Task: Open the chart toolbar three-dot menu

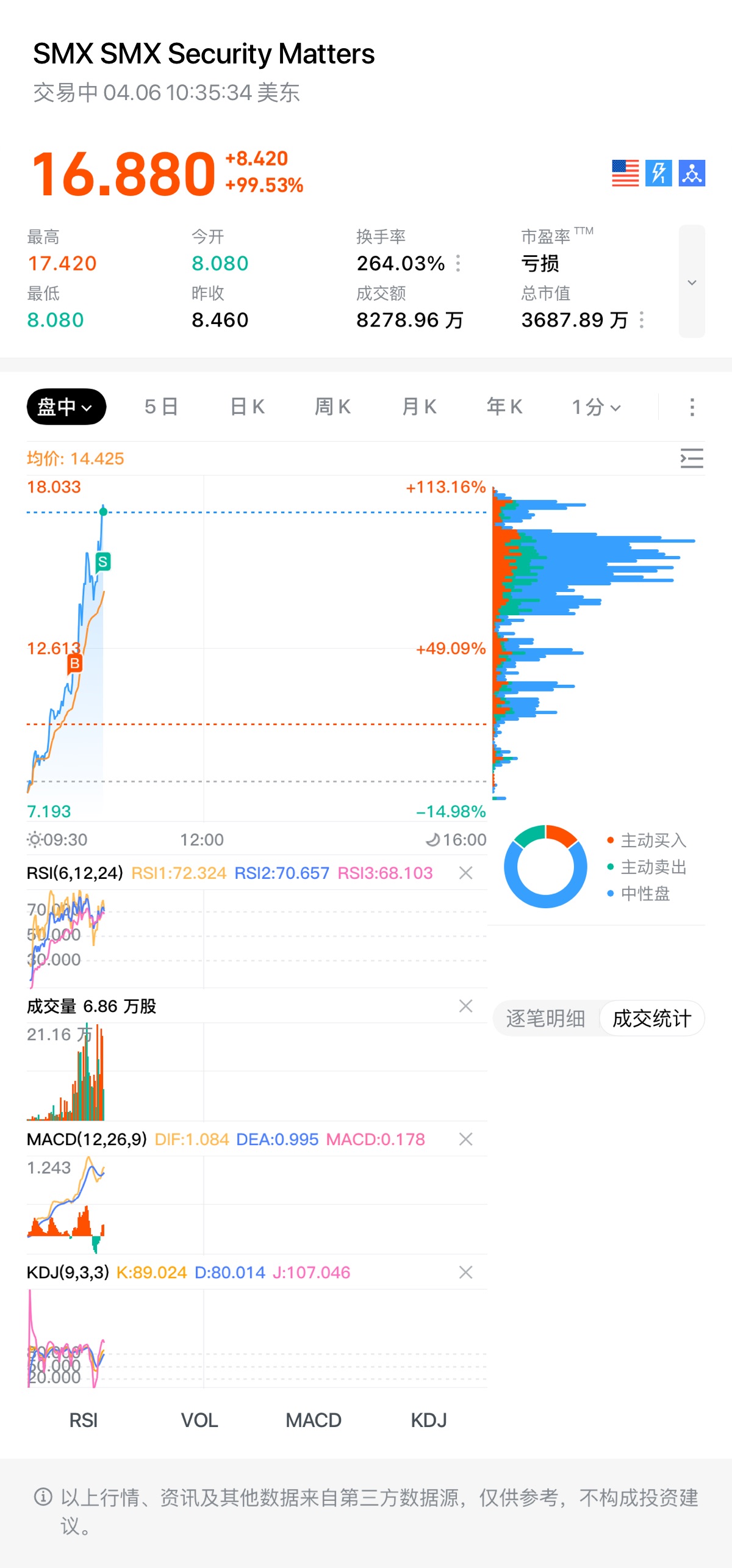Action: [x=692, y=407]
